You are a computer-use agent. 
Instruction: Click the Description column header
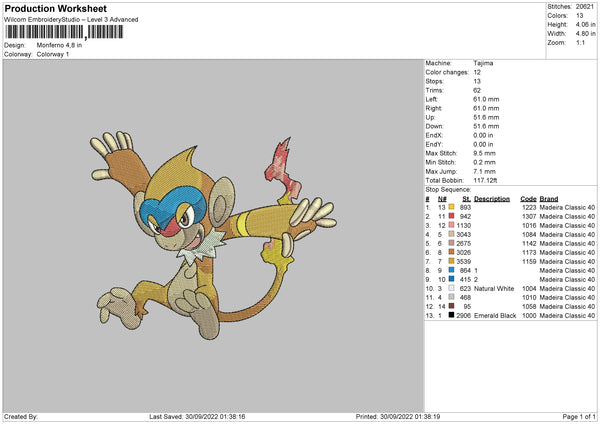[492, 198]
